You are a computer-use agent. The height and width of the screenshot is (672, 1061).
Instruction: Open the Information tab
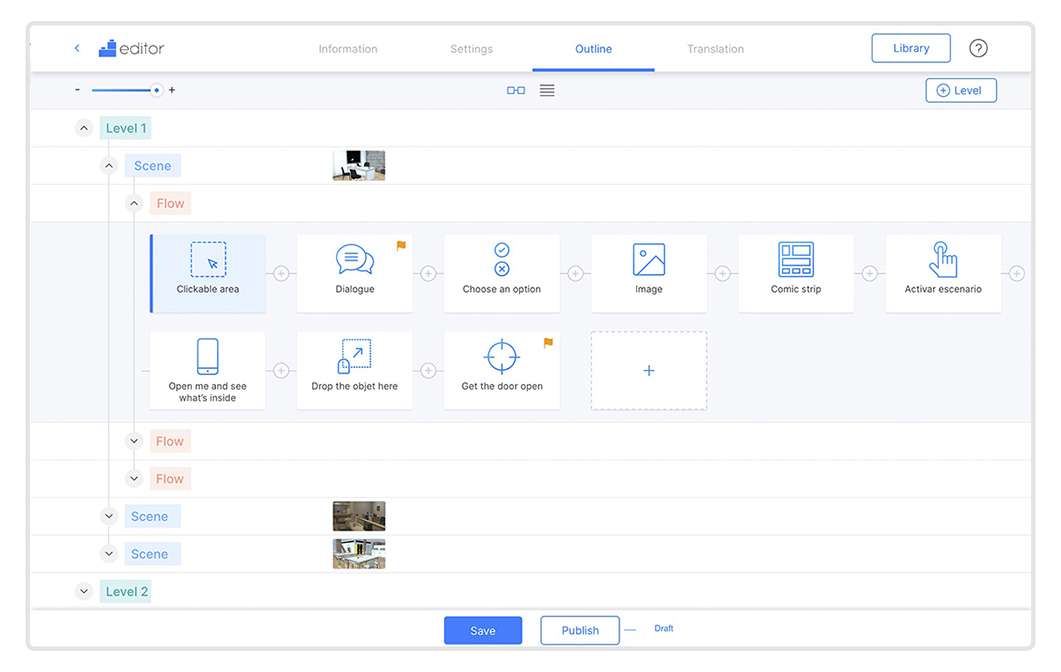[348, 49]
